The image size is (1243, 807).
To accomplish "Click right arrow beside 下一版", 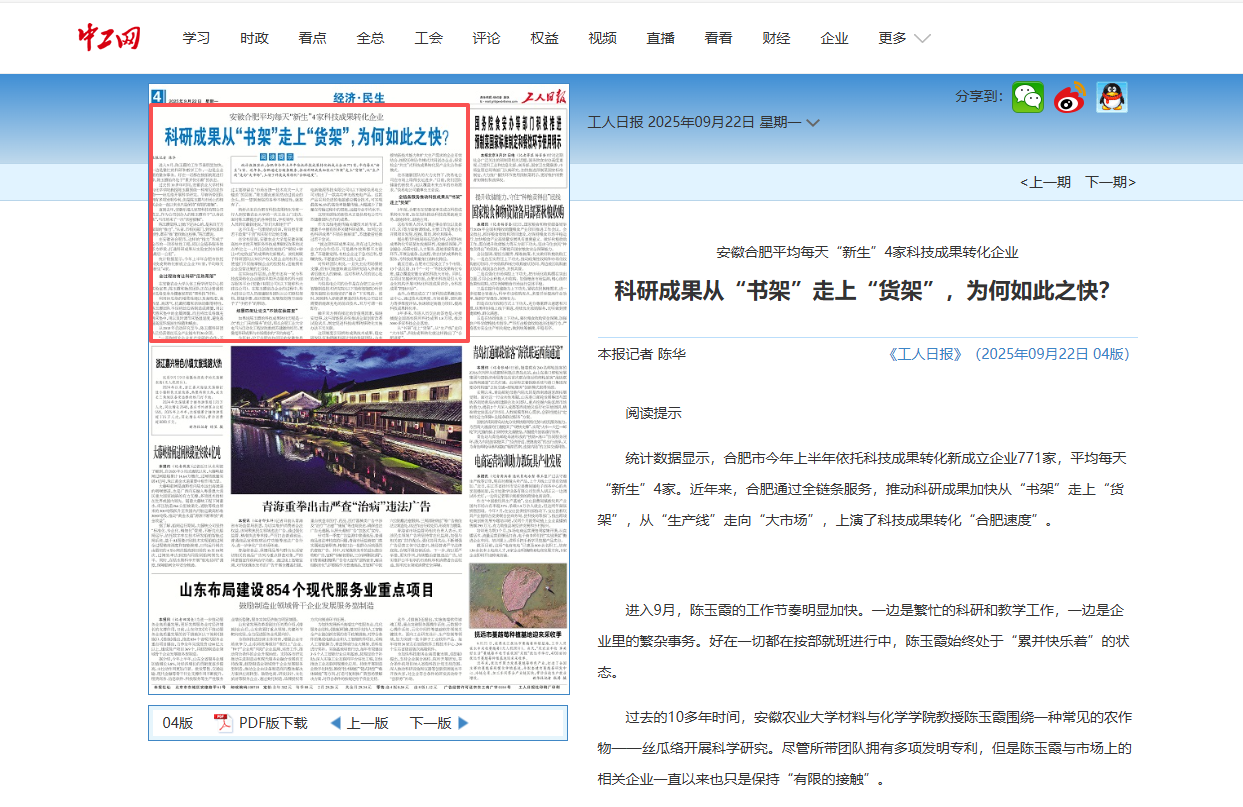I will [x=463, y=723].
